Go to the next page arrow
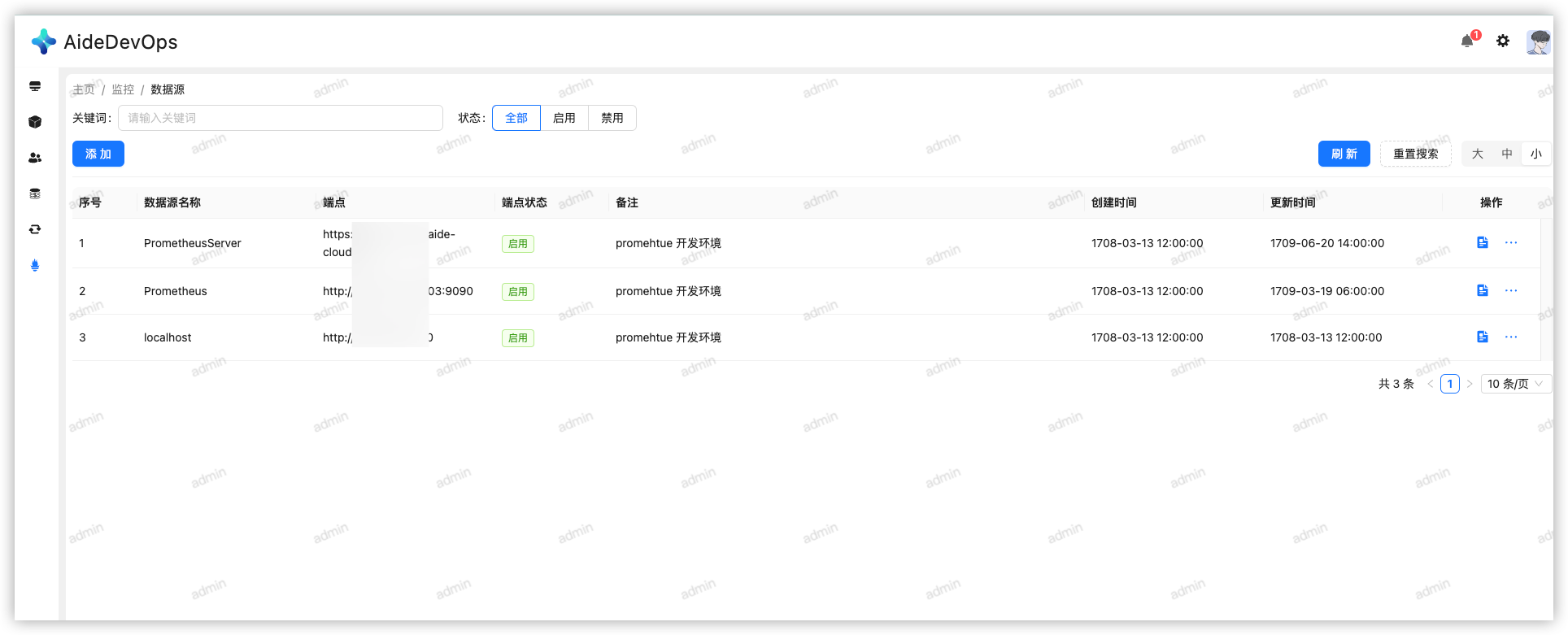The image size is (1568, 635). tap(1470, 384)
